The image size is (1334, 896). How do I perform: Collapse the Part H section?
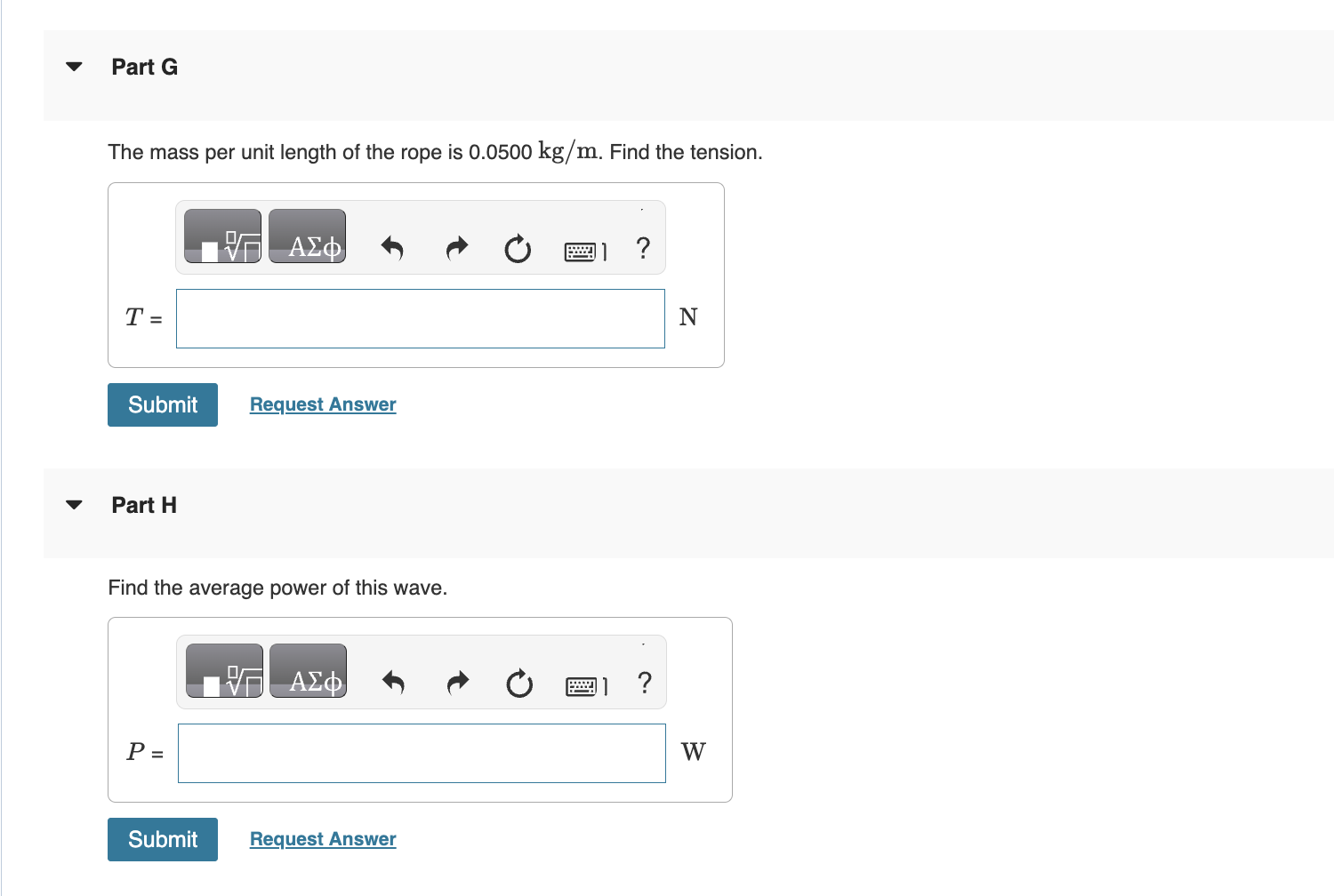(x=74, y=504)
